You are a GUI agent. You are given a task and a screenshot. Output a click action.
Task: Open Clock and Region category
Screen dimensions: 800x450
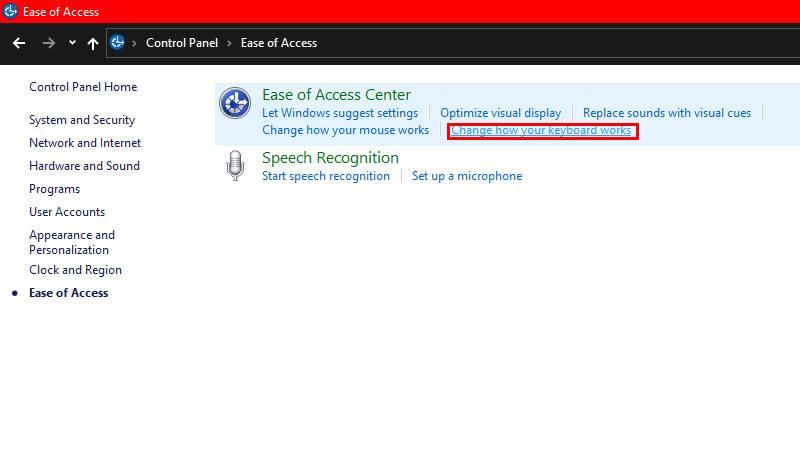click(x=75, y=270)
